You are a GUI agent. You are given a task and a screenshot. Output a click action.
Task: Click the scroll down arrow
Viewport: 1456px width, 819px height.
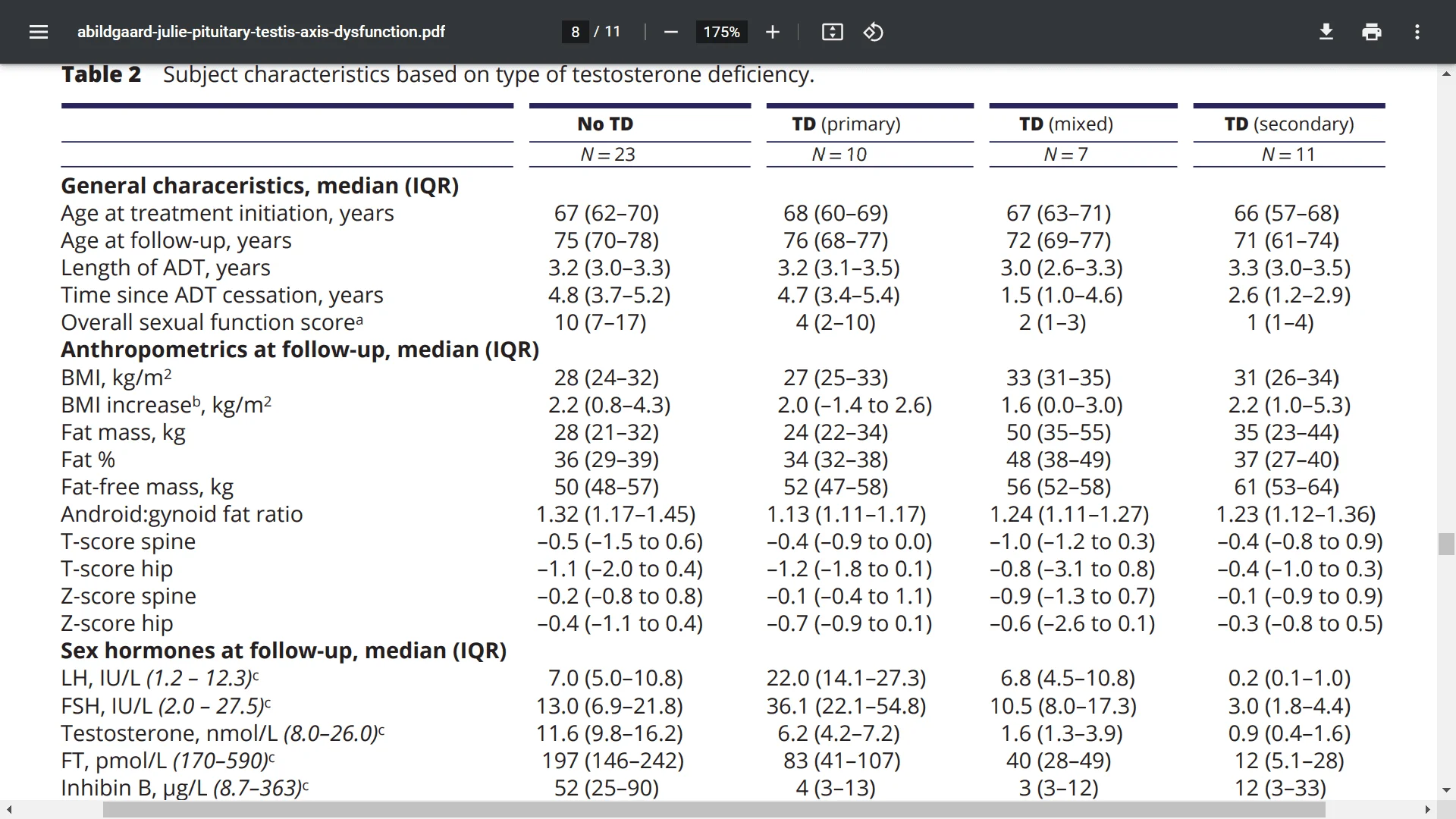pos(1446,790)
